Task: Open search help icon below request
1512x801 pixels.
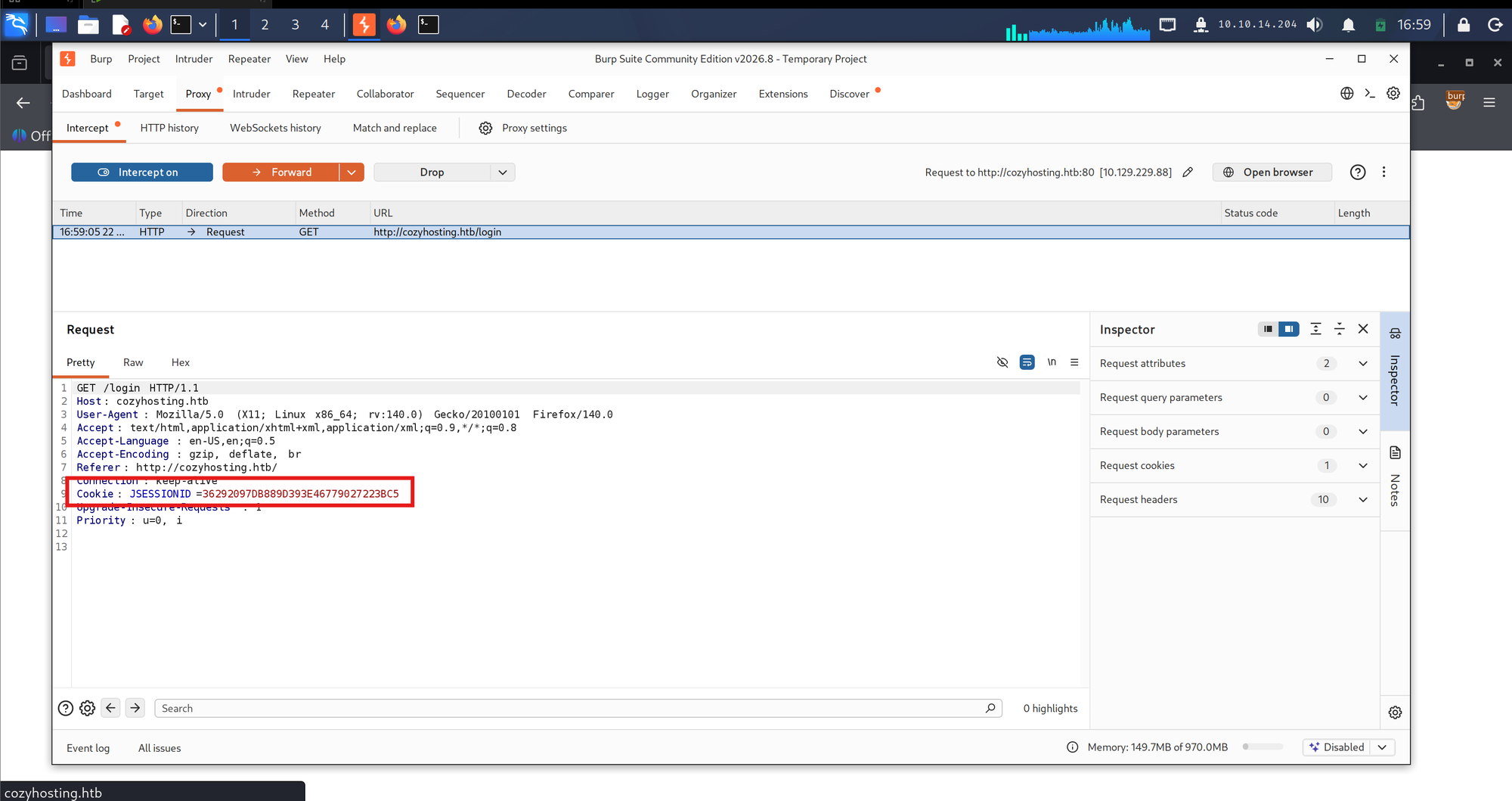Action: click(x=66, y=708)
